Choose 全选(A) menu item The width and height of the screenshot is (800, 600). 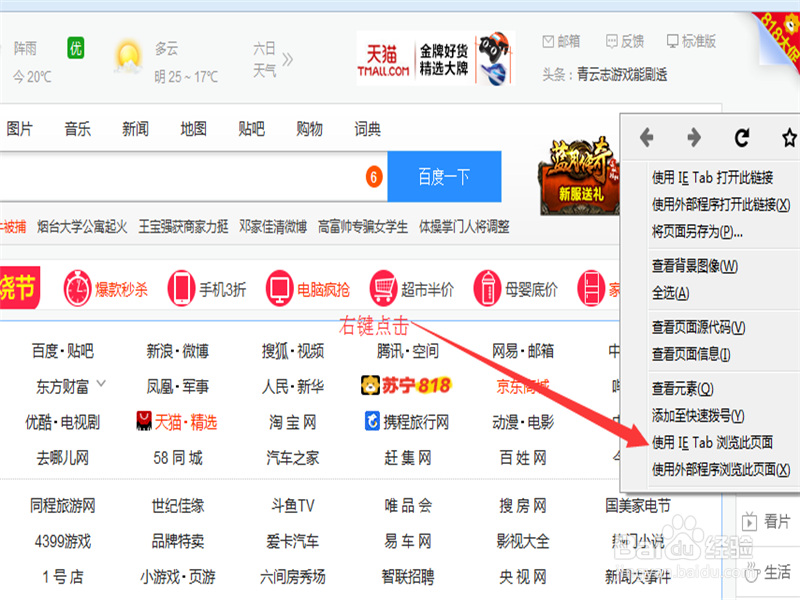(x=670, y=293)
